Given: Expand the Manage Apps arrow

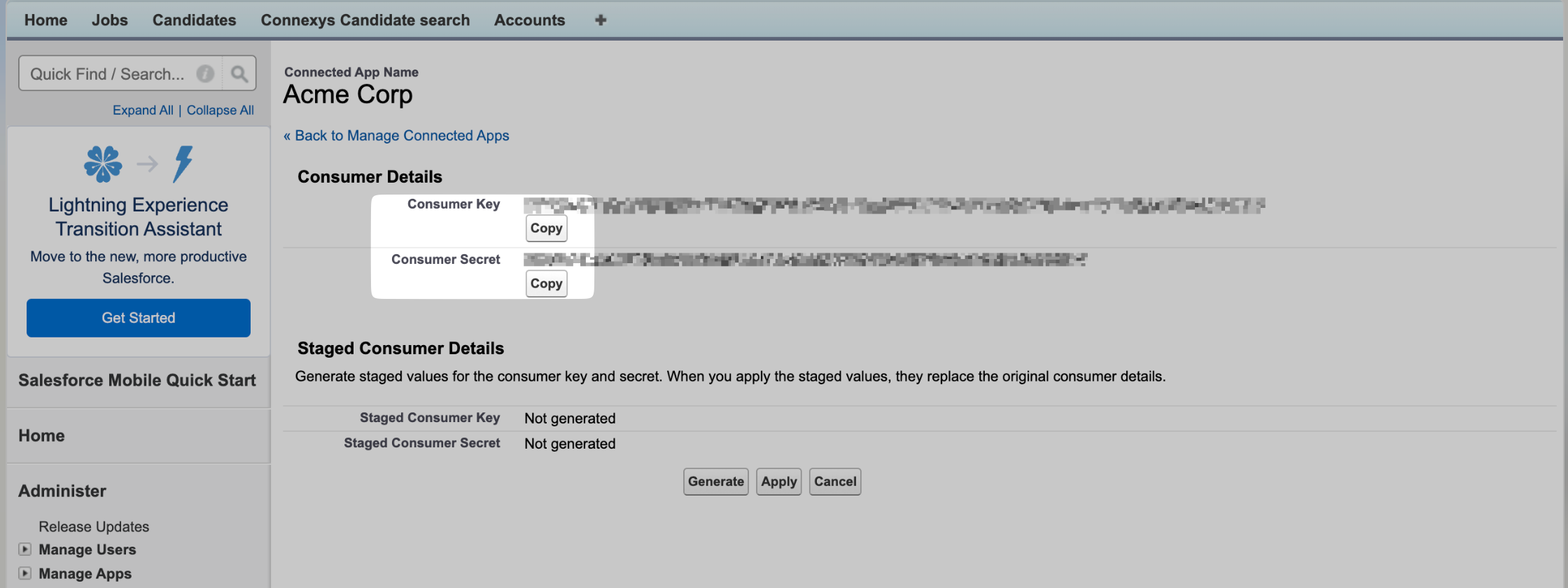Looking at the screenshot, I should [25, 573].
